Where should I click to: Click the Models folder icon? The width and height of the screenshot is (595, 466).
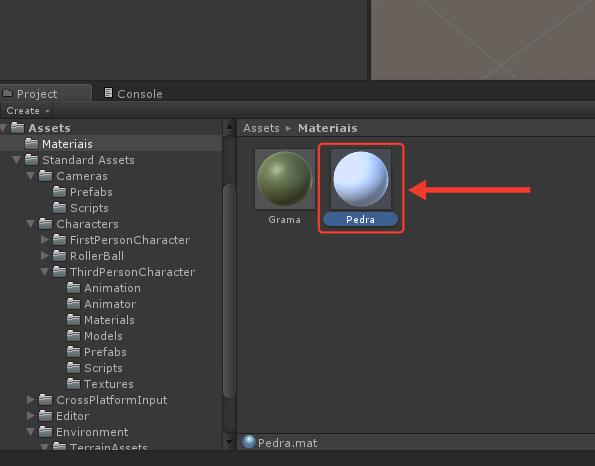click(73, 335)
